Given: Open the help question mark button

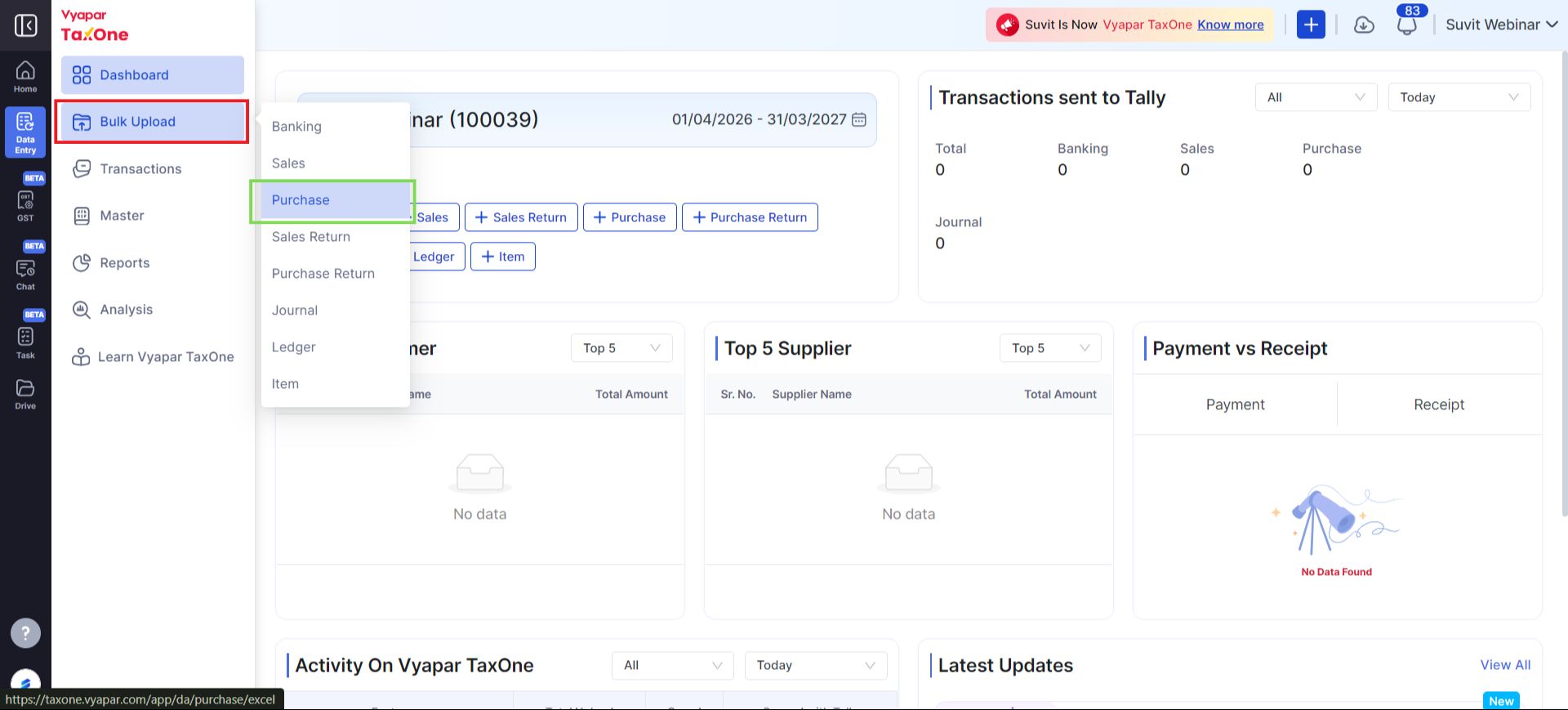Looking at the screenshot, I should click(25, 632).
